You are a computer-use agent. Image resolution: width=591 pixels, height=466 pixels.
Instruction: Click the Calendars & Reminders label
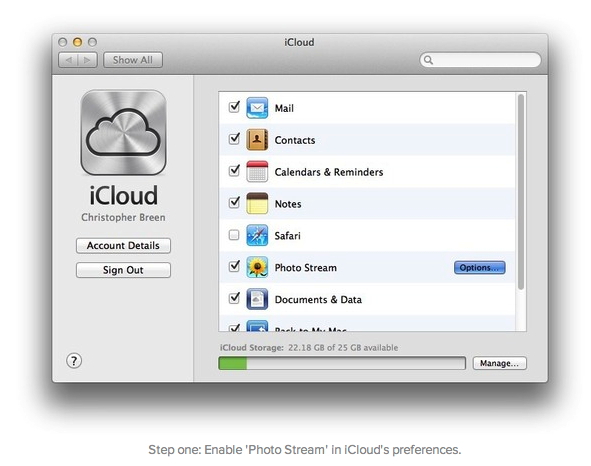pyautogui.click(x=329, y=172)
